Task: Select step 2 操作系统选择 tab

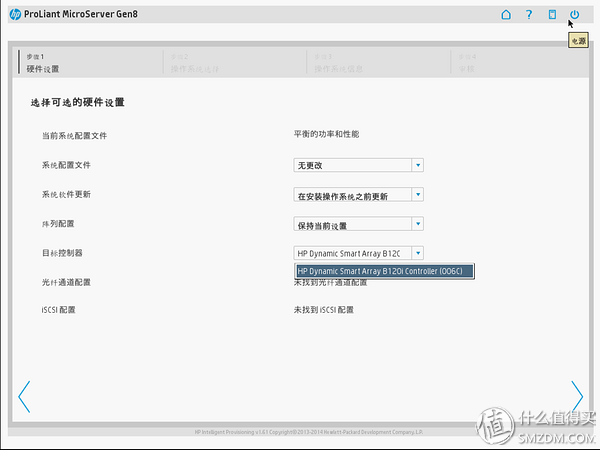Action: (x=234, y=62)
